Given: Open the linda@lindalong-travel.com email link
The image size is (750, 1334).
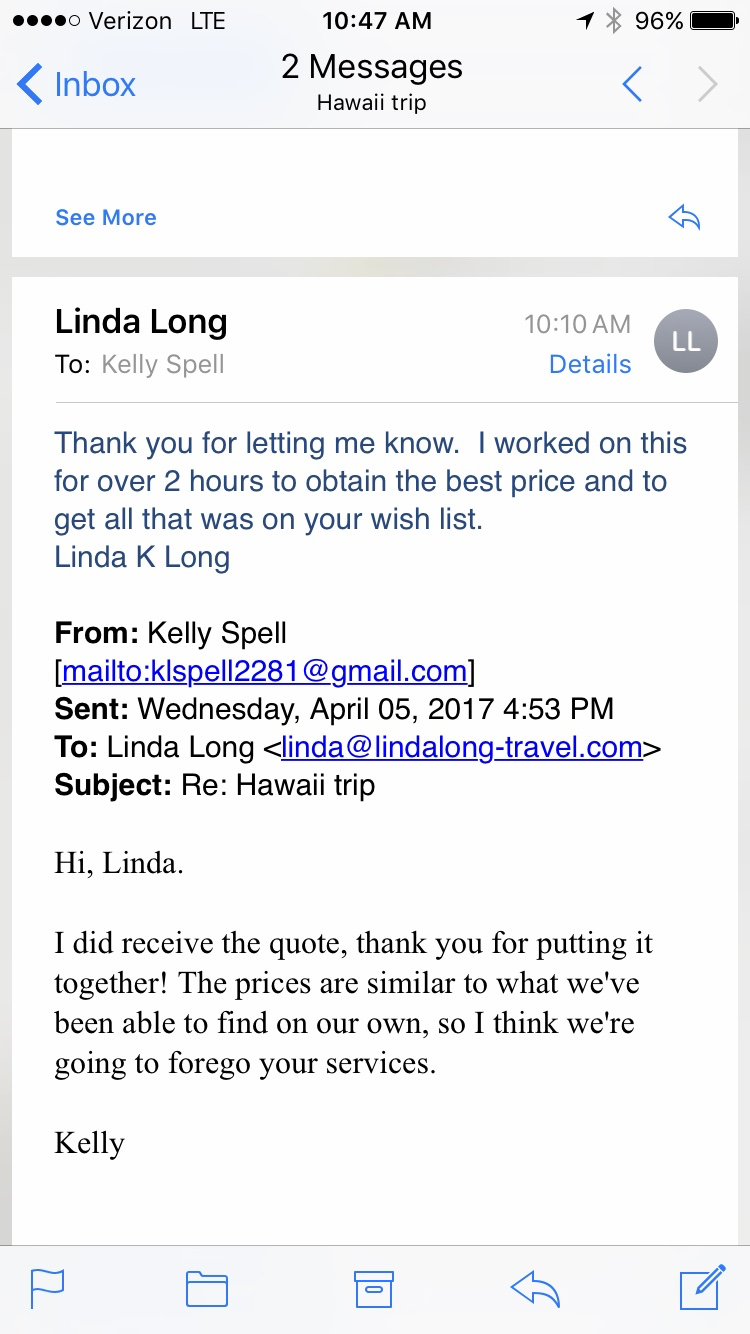Looking at the screenshot, I should point(461,747).
